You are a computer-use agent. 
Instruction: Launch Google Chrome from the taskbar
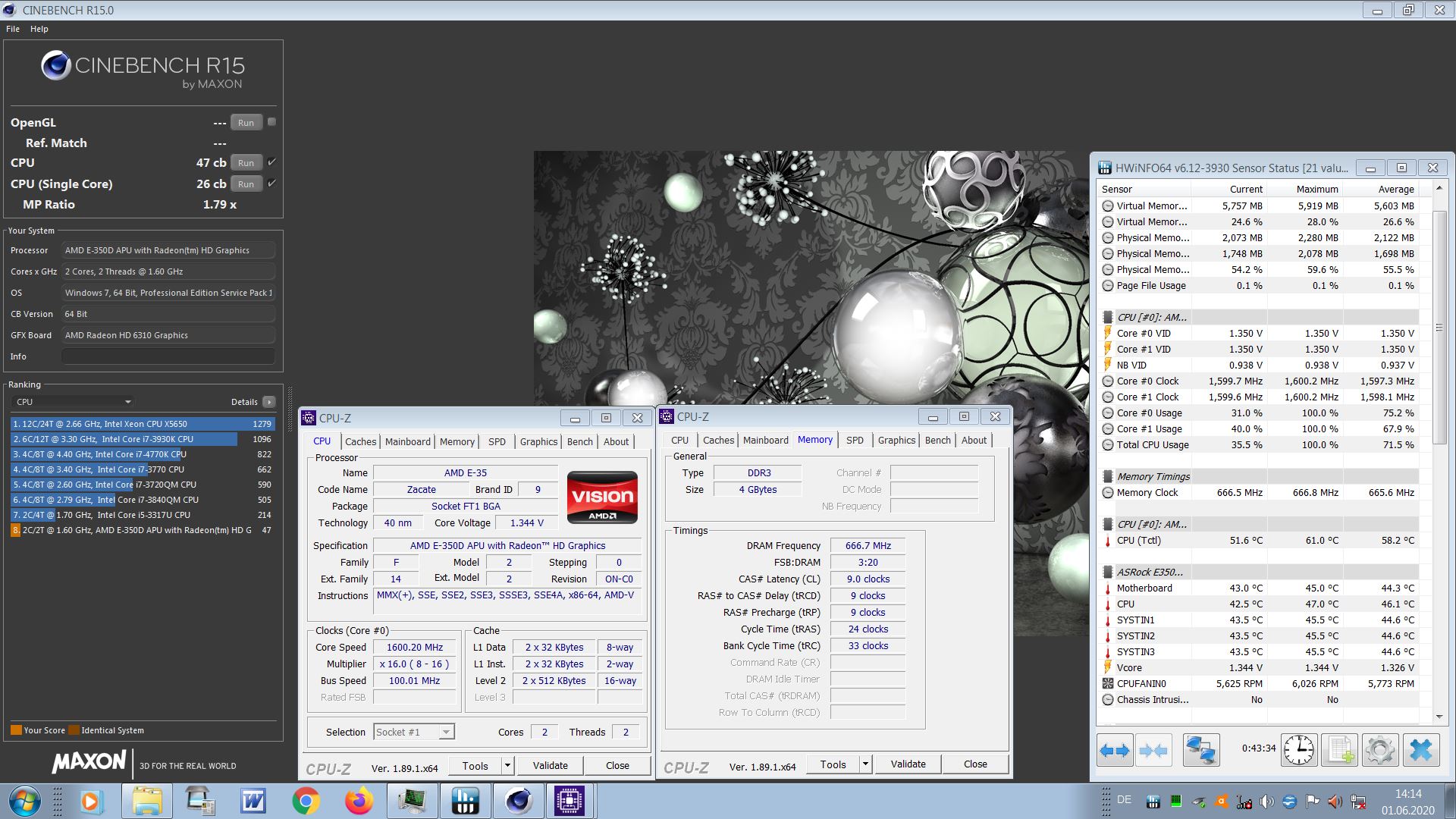[x=306, y=802]
